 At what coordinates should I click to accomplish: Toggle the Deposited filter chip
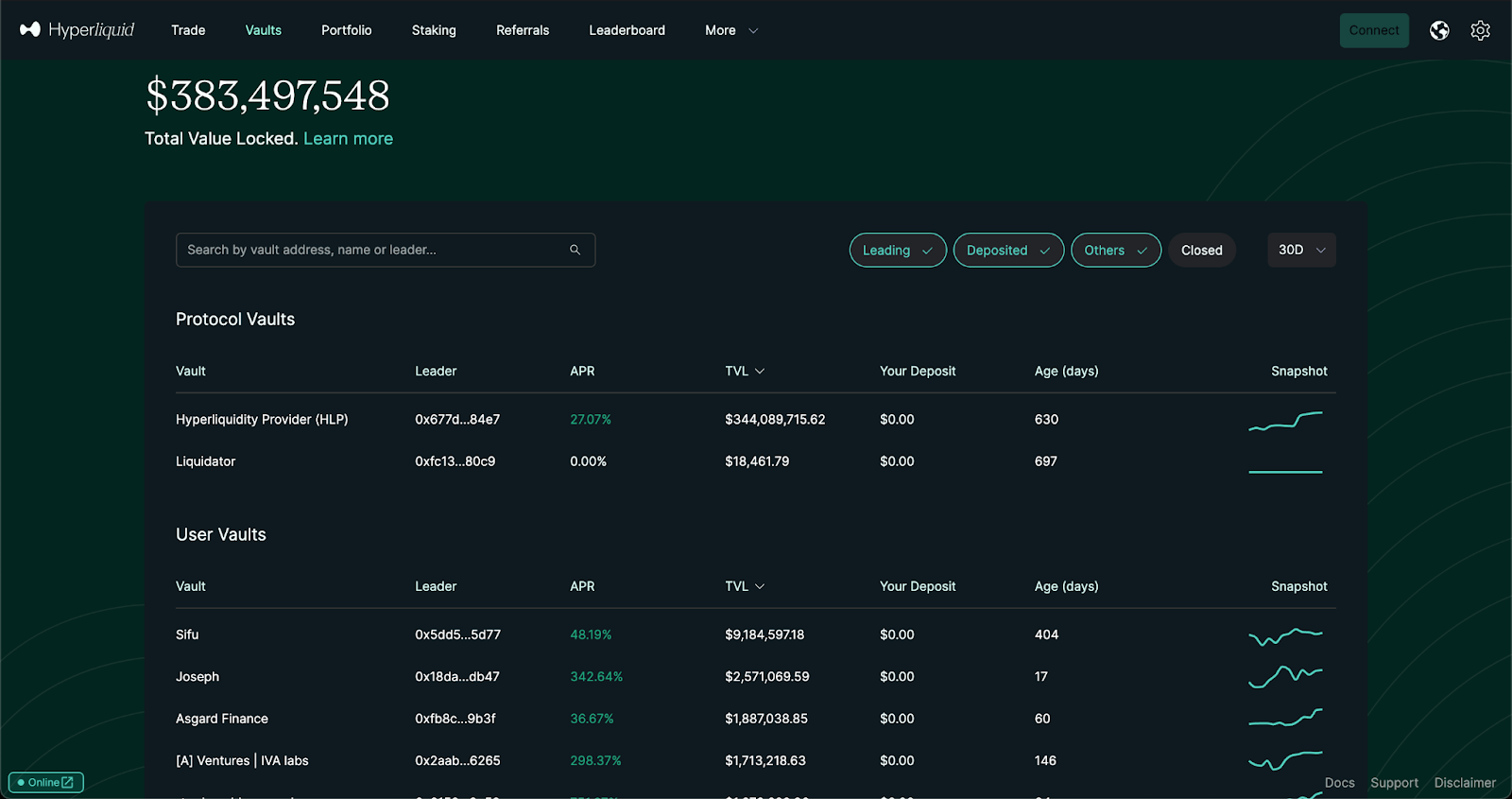click(1008, 250)
